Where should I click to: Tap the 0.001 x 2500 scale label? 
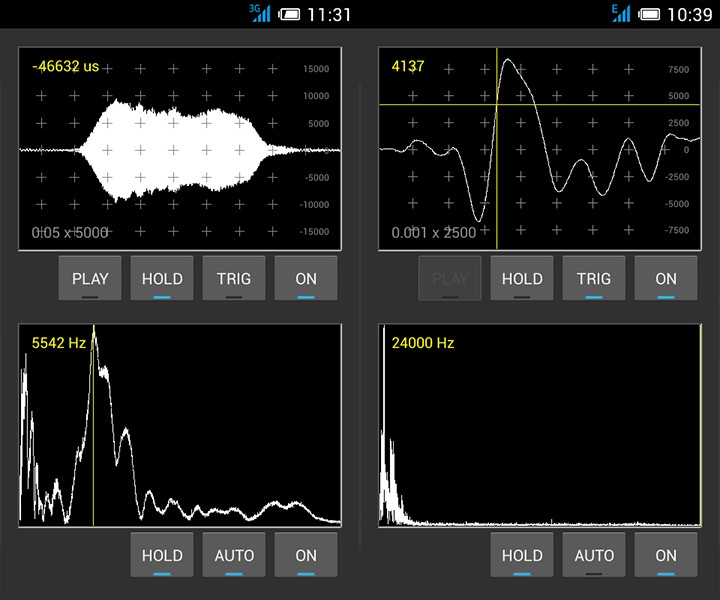click(433, 232)
